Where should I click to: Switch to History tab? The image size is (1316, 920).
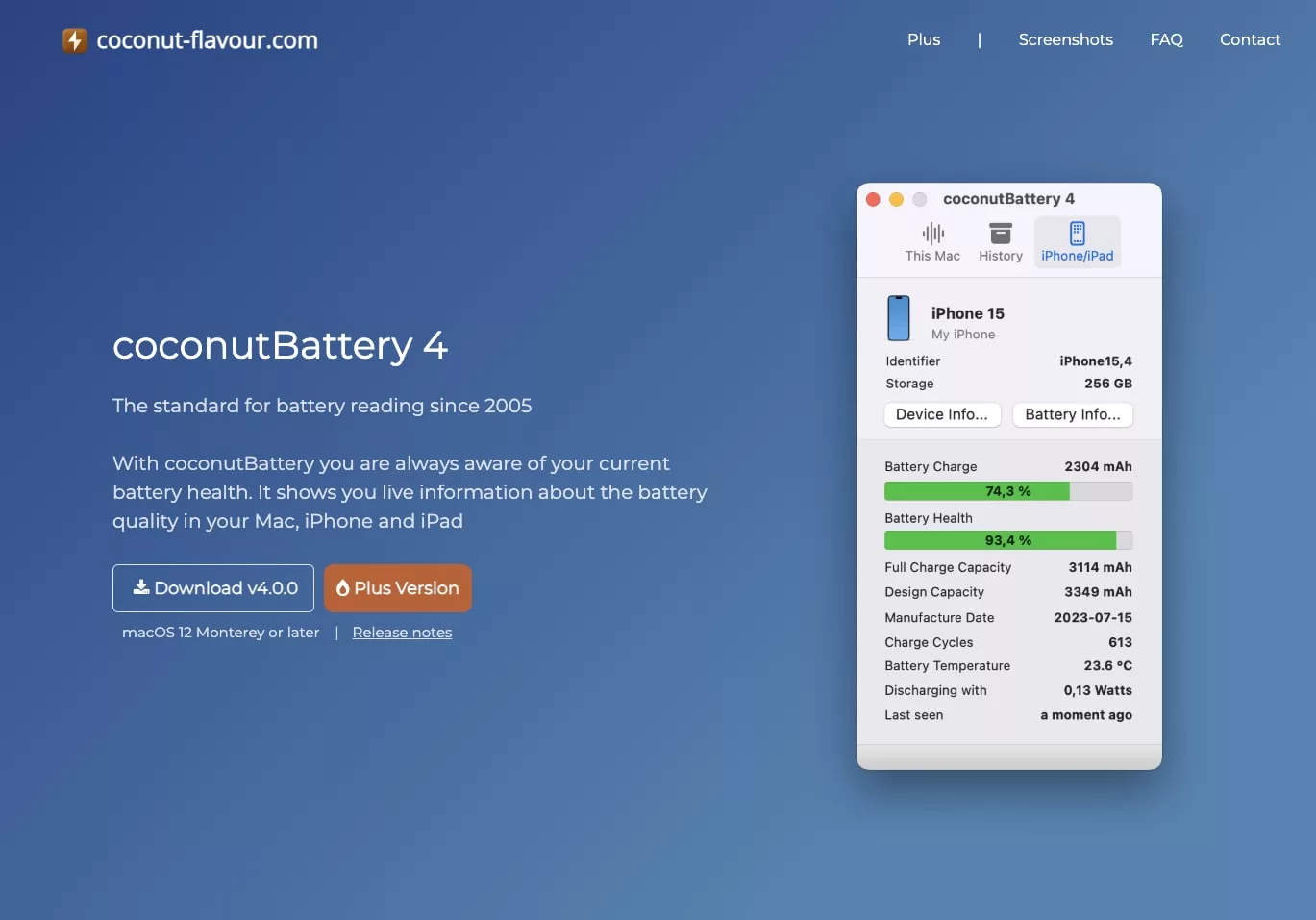1001,242
